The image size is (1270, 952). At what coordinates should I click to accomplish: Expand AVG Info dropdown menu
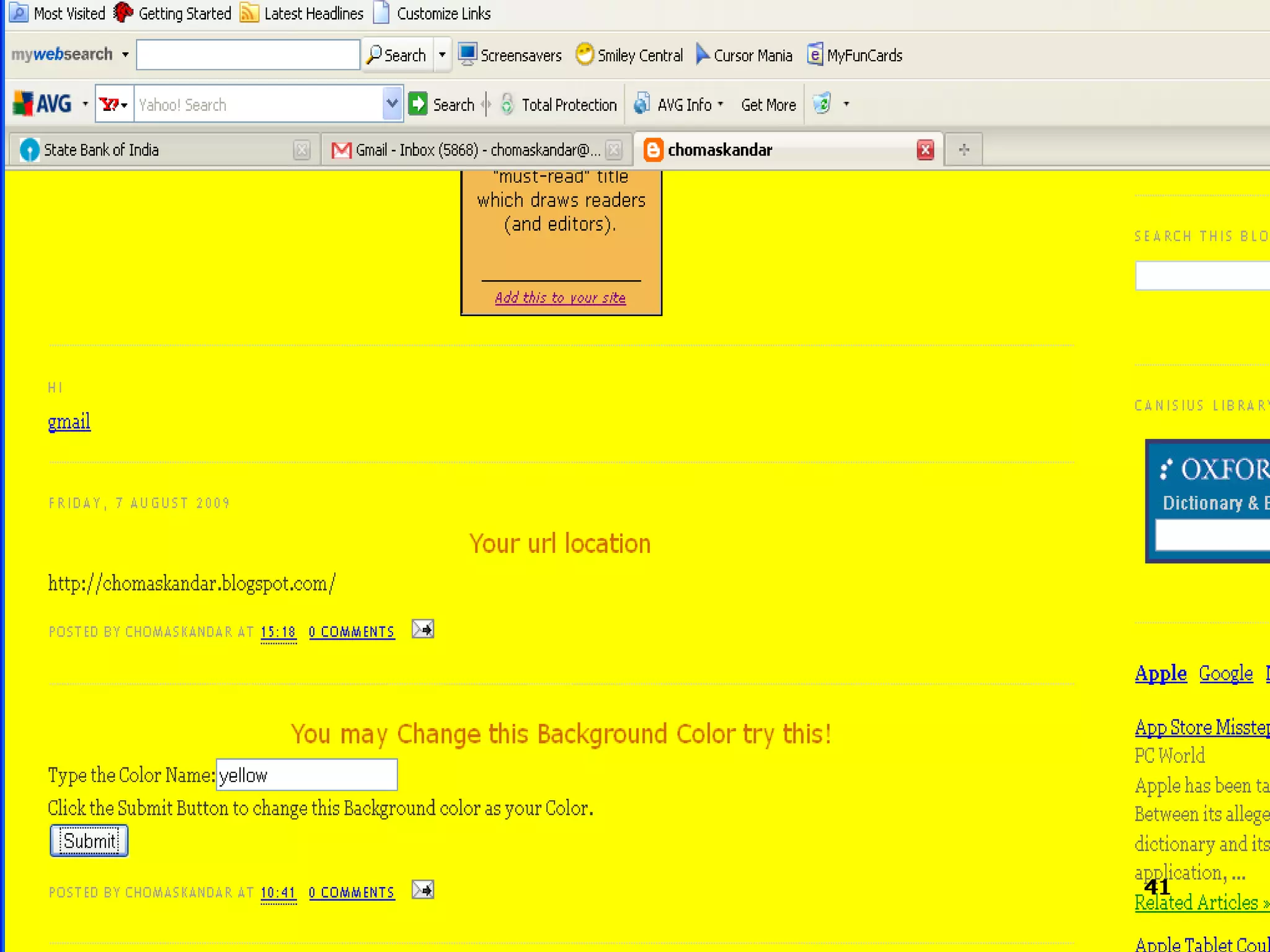click(x=721, y=104)
